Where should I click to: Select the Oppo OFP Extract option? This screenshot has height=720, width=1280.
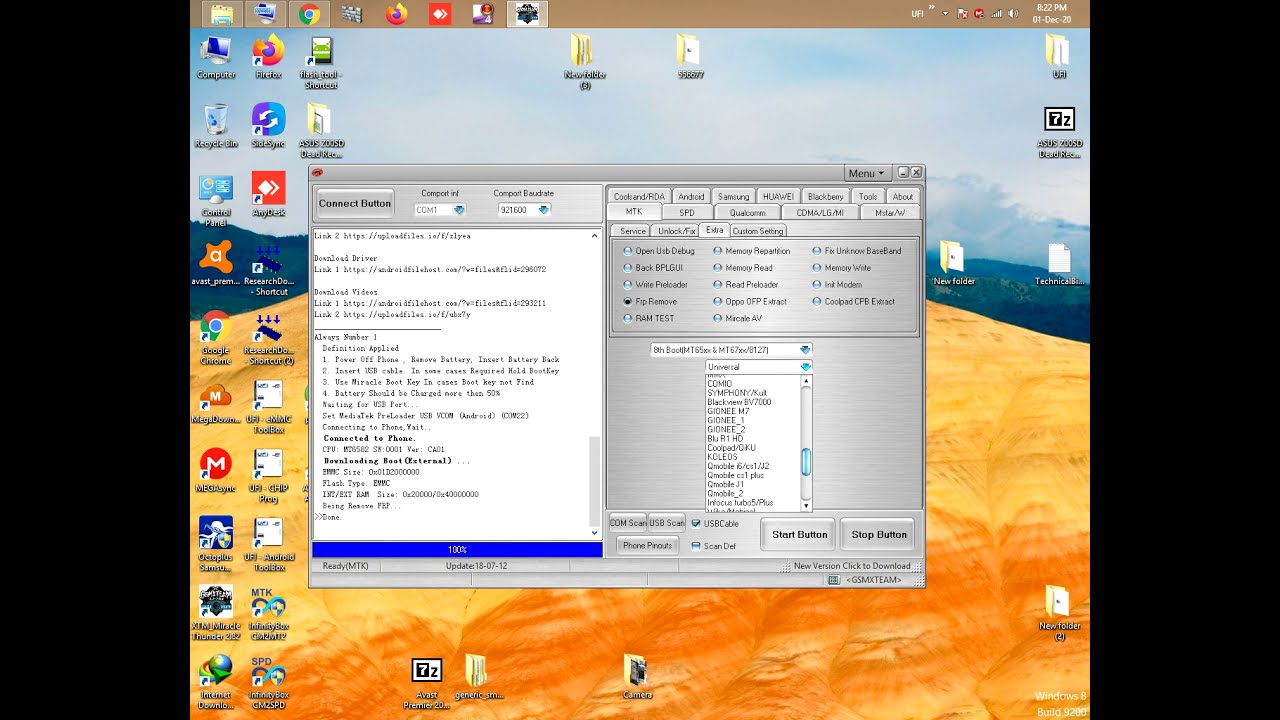(x=749, y=301)
